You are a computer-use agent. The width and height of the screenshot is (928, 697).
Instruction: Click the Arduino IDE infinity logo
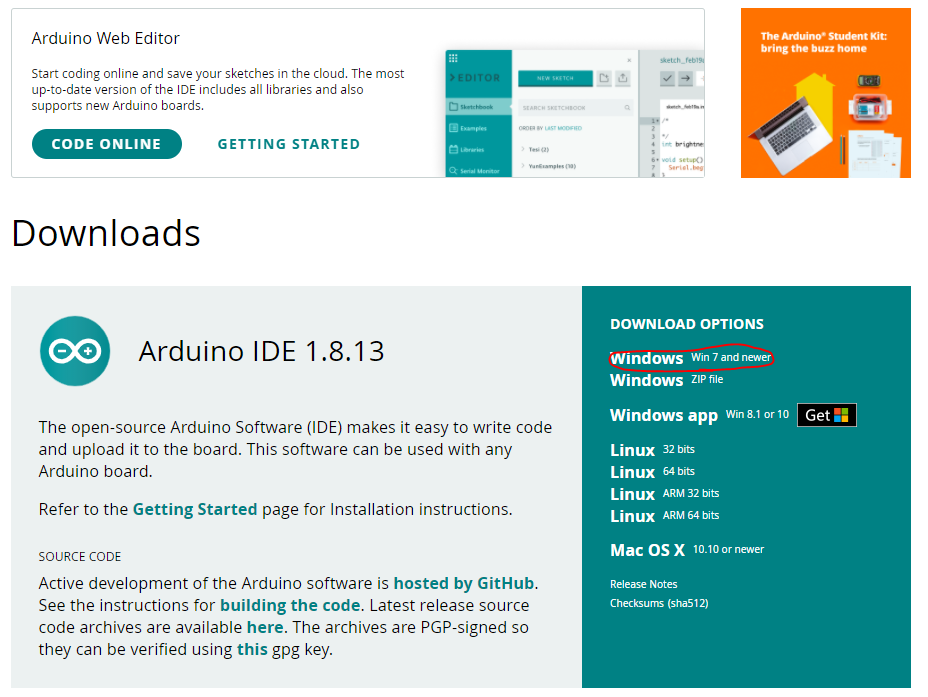tap(75, 351)
